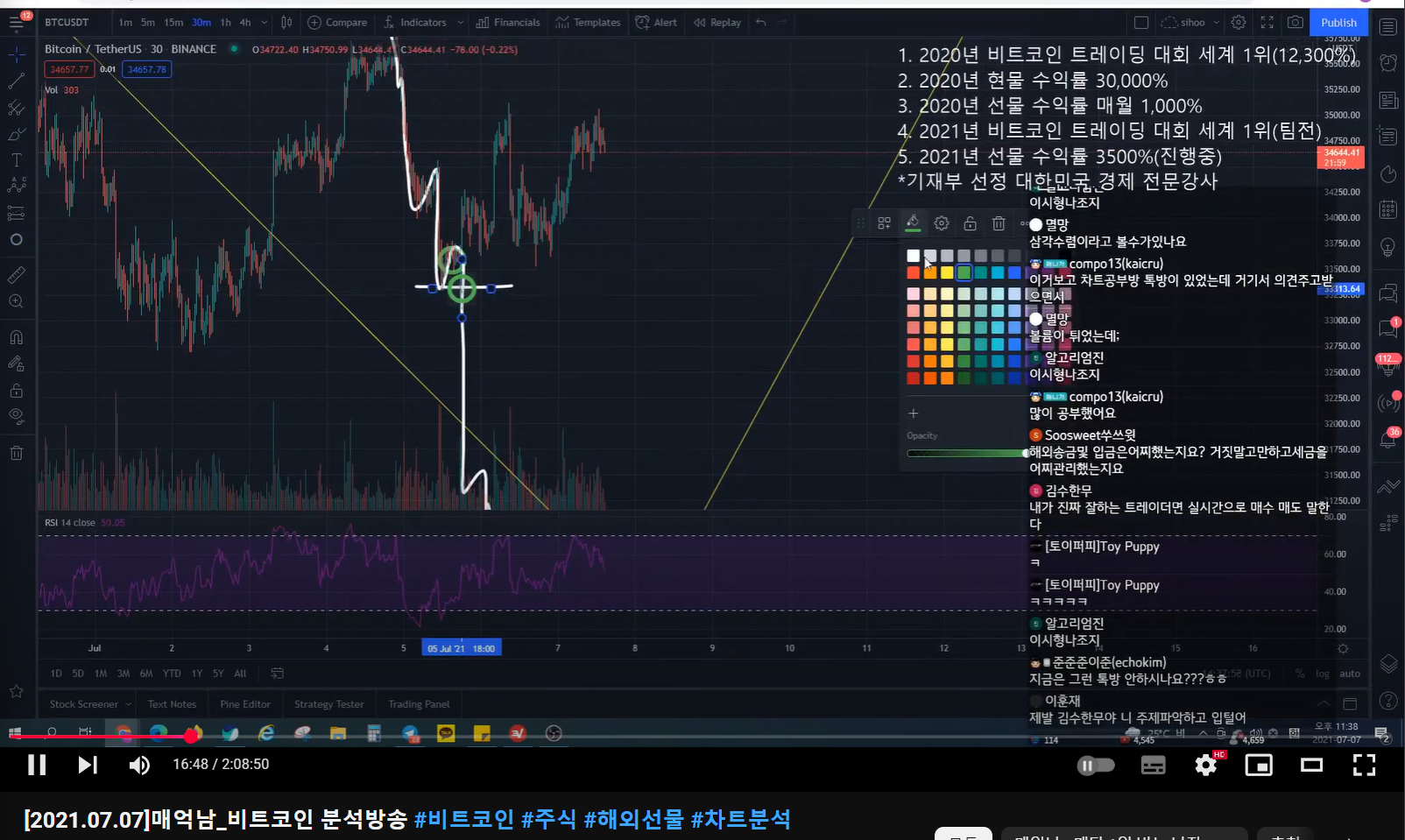The image size is (1405, 840).
Task: Toggle lock all drawings in left toolbar
Action: tap(17, 391)
